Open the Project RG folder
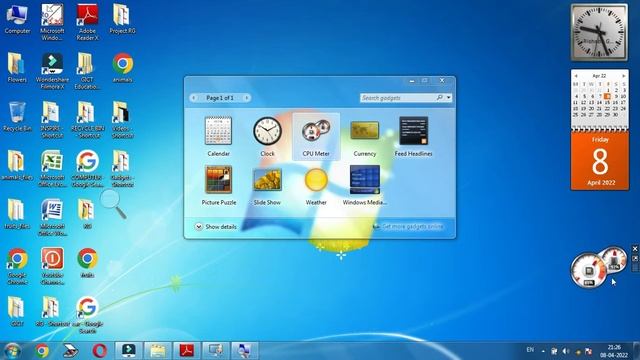This screenshot has height=360, width=640. tap(122, 20)
